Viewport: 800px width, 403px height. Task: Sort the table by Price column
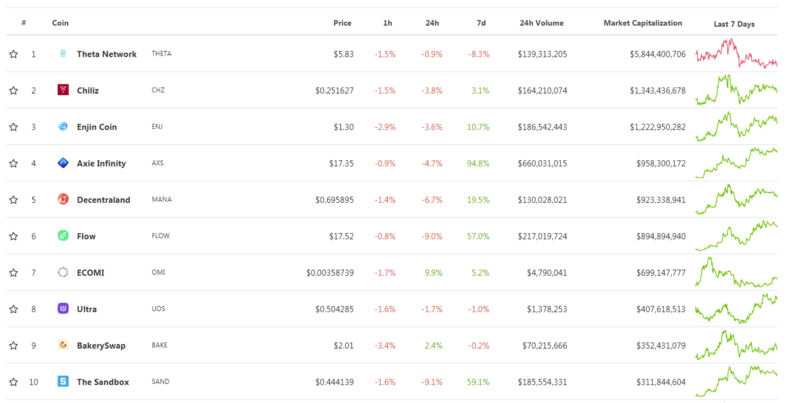coord(342,23)
